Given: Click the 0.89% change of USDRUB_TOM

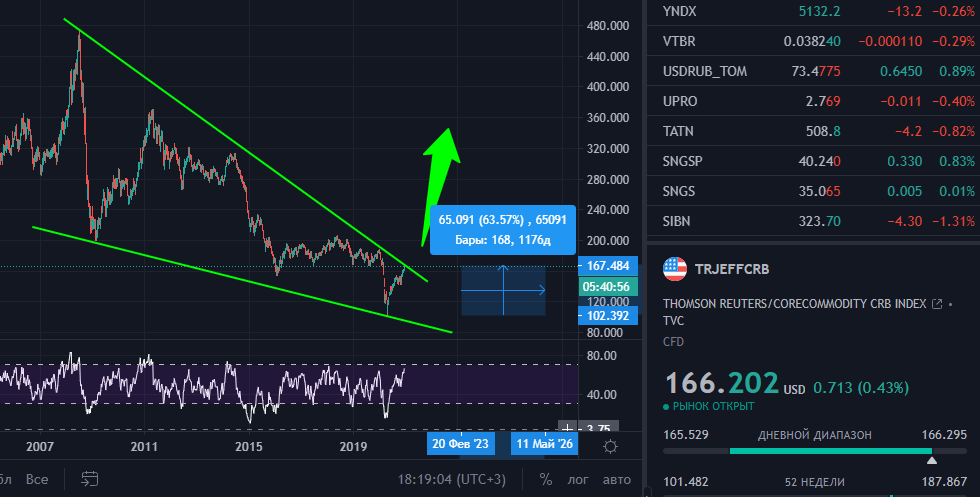Looking at the screenshot, I should click(957, 71).
